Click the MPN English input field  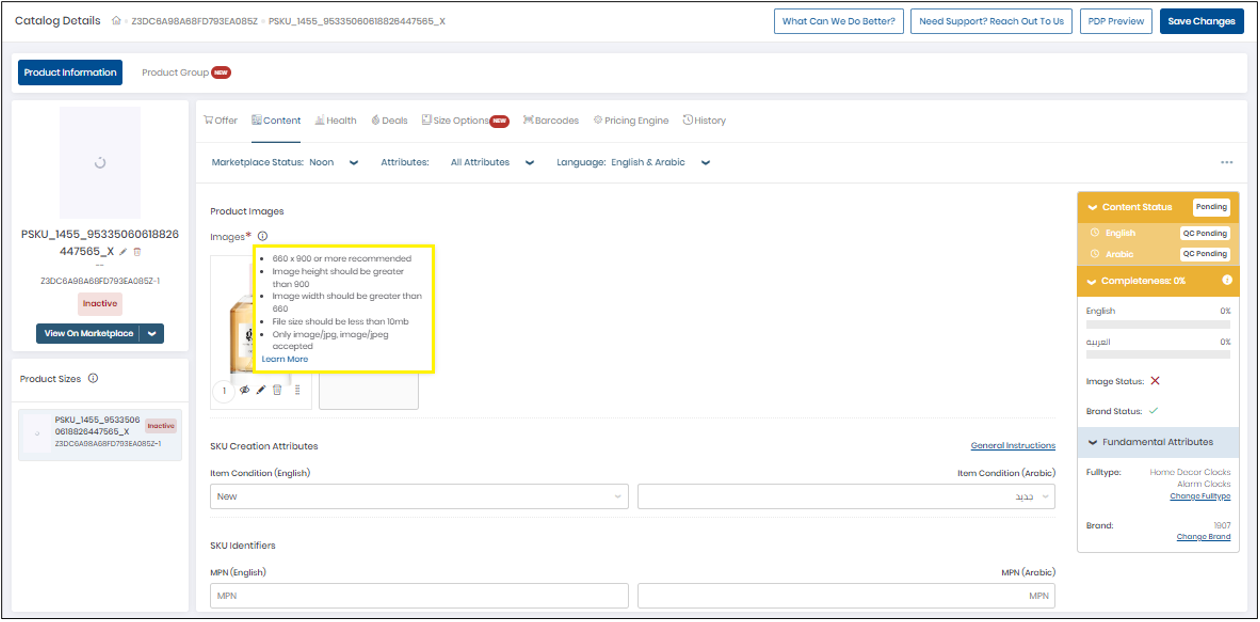click(x=419, y=595)
